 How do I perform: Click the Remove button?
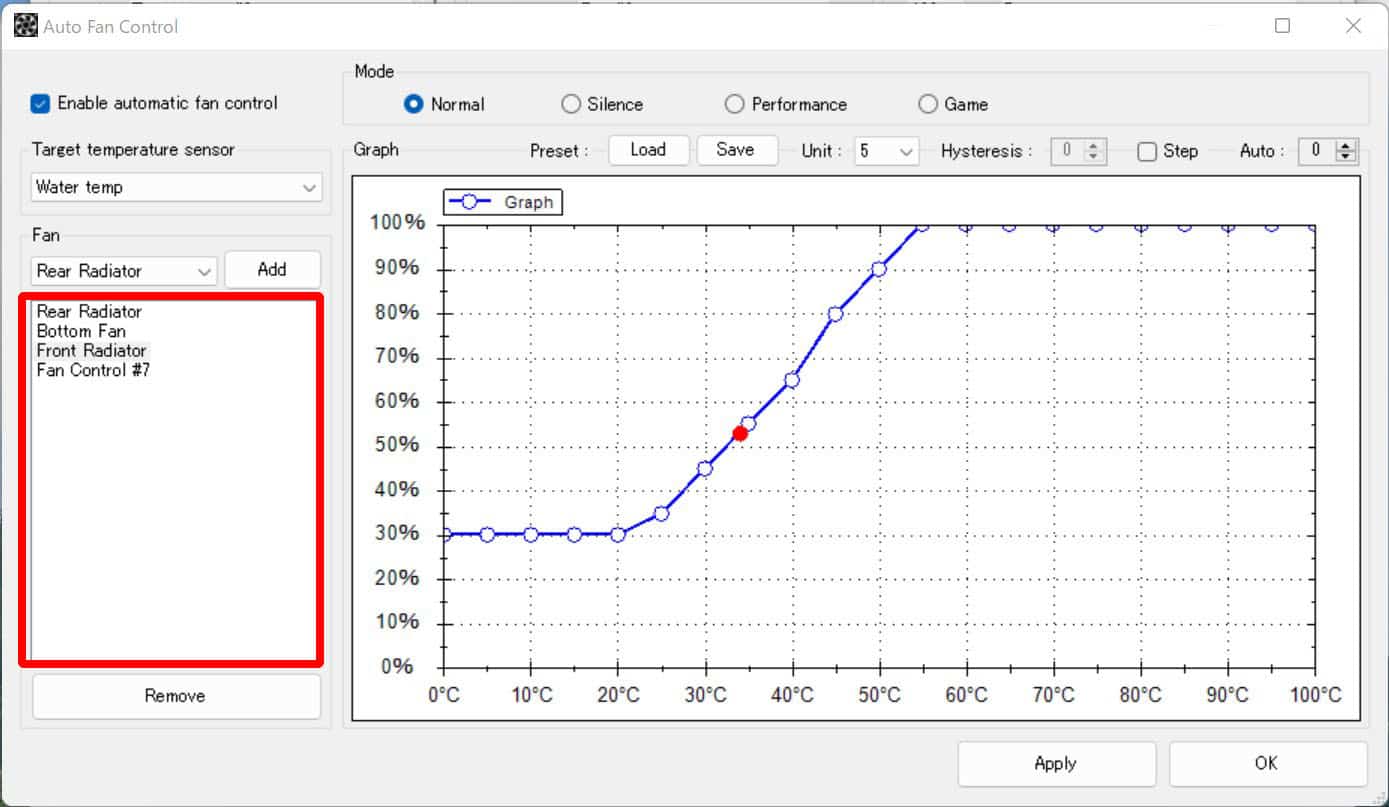pyautogui.click(x=175, y=696)
